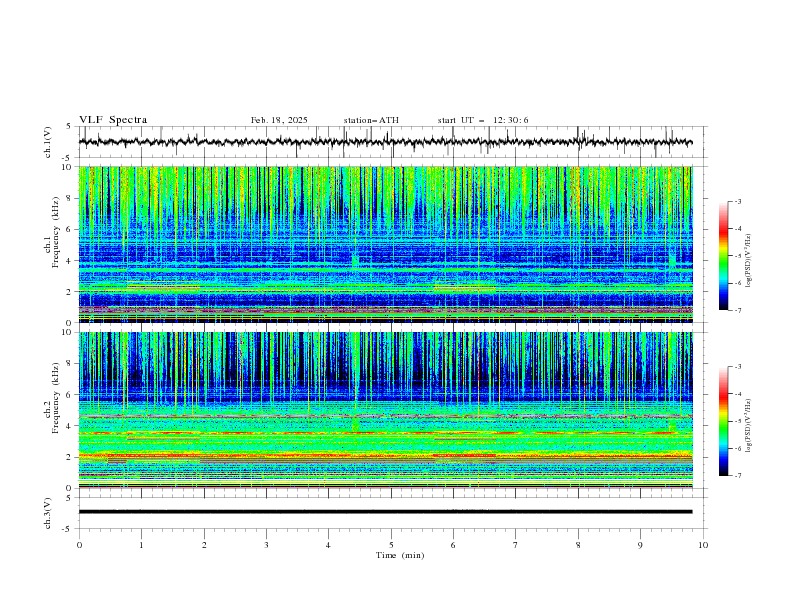
Task: Click the "ch.1(V)" waveform axis label
Action: pos(48,142)
